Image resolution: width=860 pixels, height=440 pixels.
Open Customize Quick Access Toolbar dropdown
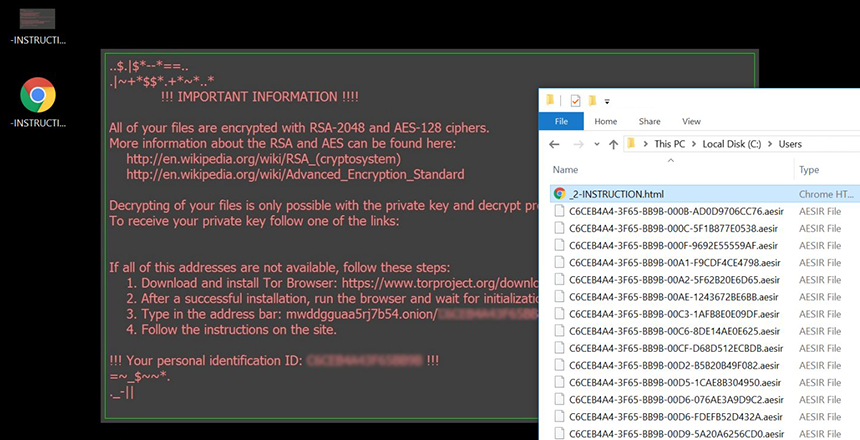click(x=607, y=101)
